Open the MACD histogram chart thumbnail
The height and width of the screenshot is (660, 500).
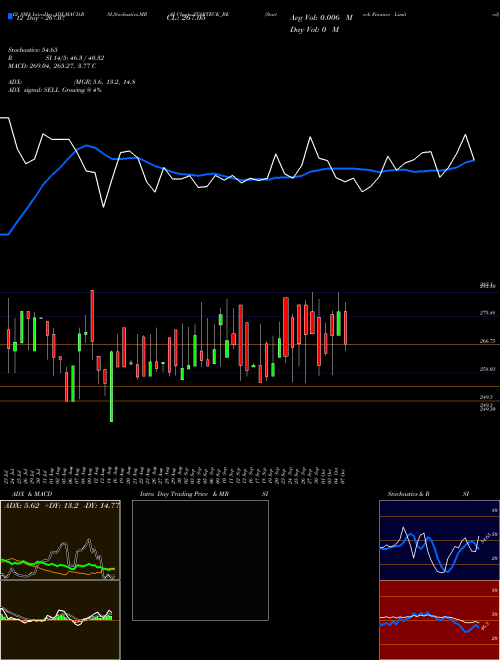(60, 620)
